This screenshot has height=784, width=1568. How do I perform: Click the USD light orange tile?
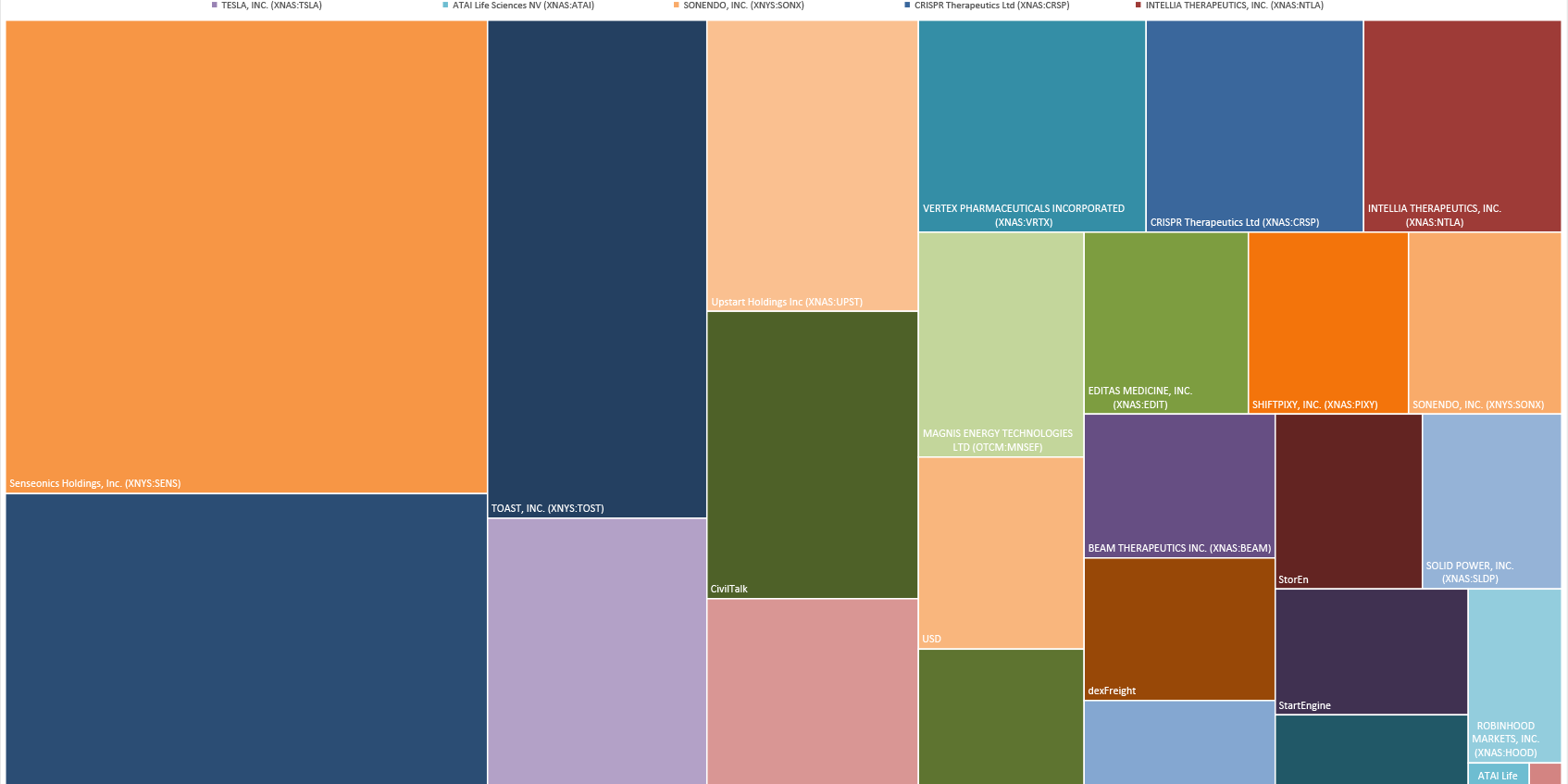coord(1001,552)
